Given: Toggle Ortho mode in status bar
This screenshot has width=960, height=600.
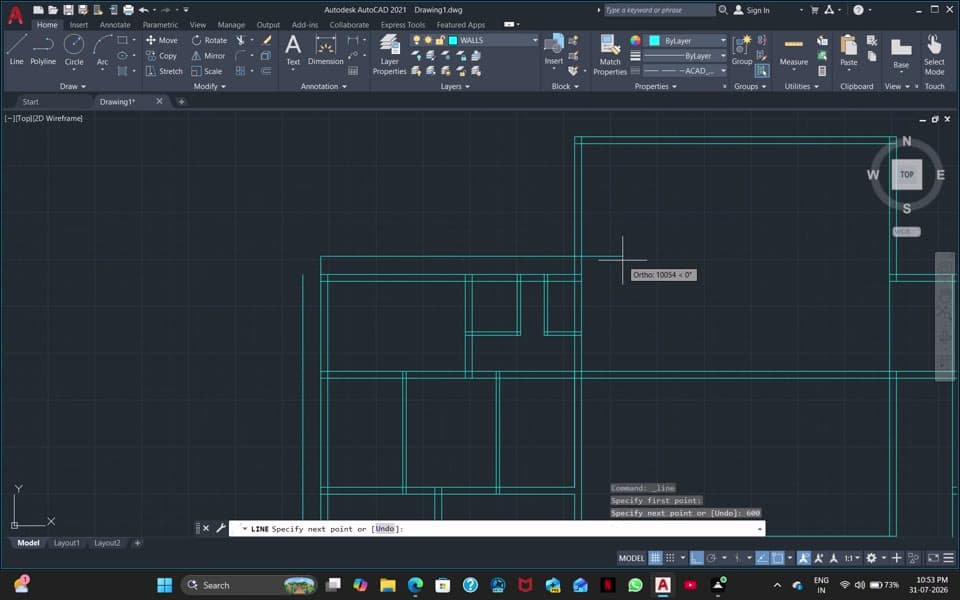Looking at the screenshot, I should click(x=697, y=558).
